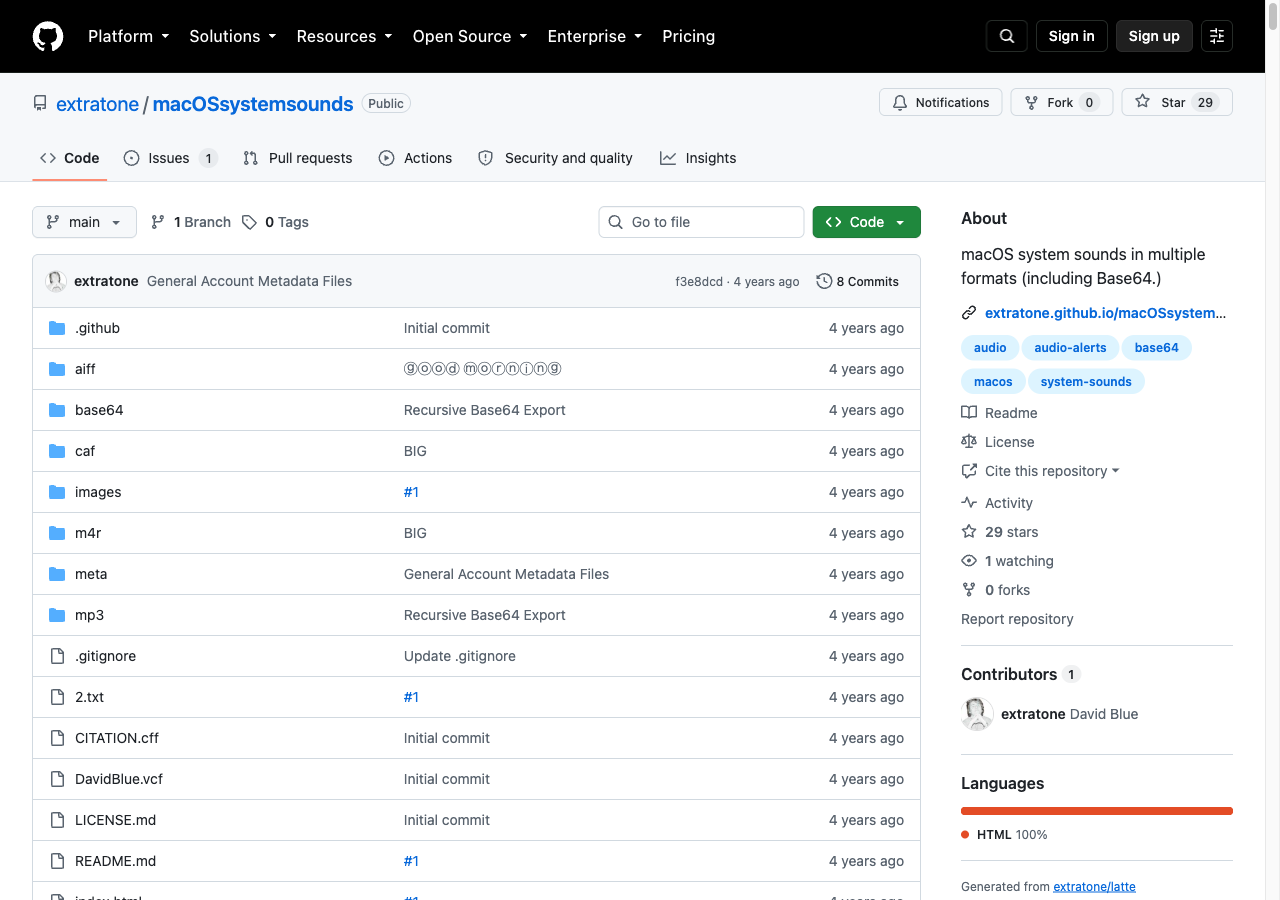The width and height of the screenshot is (1280, 900).
Task: Click the License scales icon
Action: click(x=969, y=442)
